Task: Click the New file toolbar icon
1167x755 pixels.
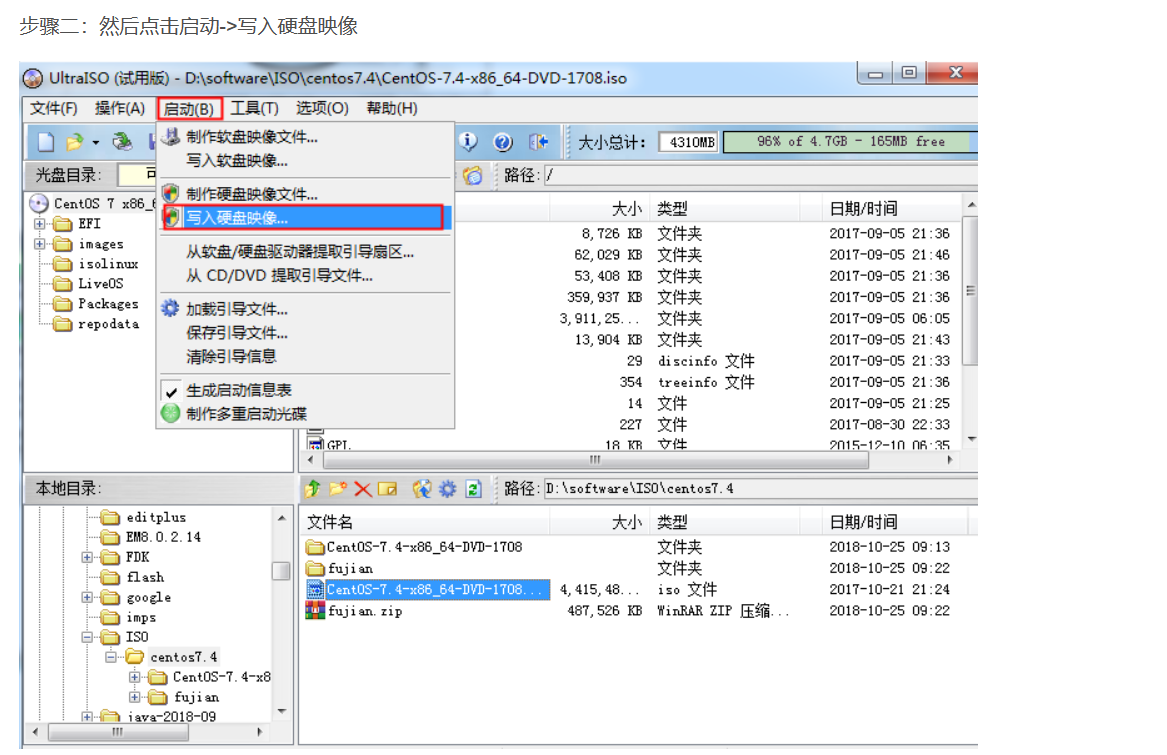Action: (x=46, y=141)
